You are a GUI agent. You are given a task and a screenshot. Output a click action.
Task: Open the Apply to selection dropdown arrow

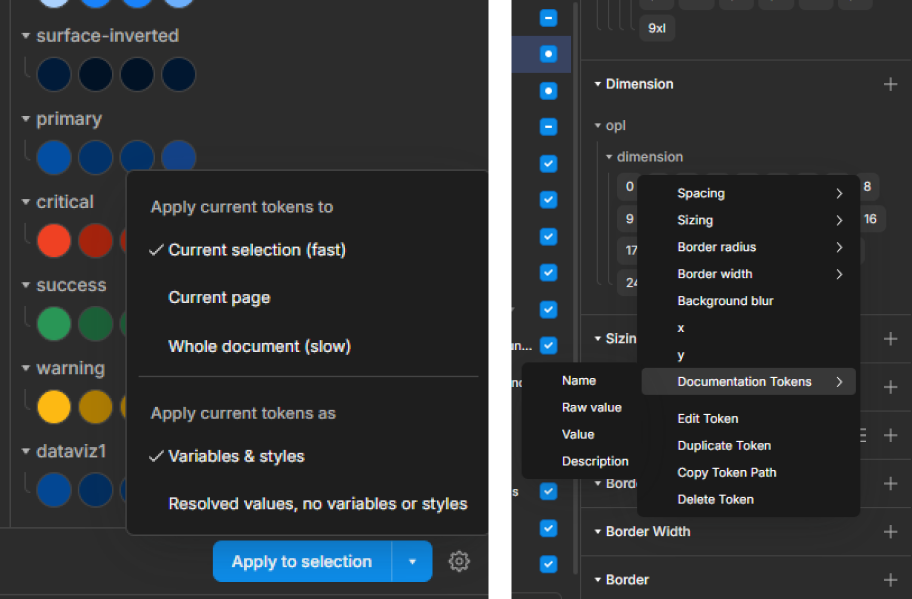(412, 562)
